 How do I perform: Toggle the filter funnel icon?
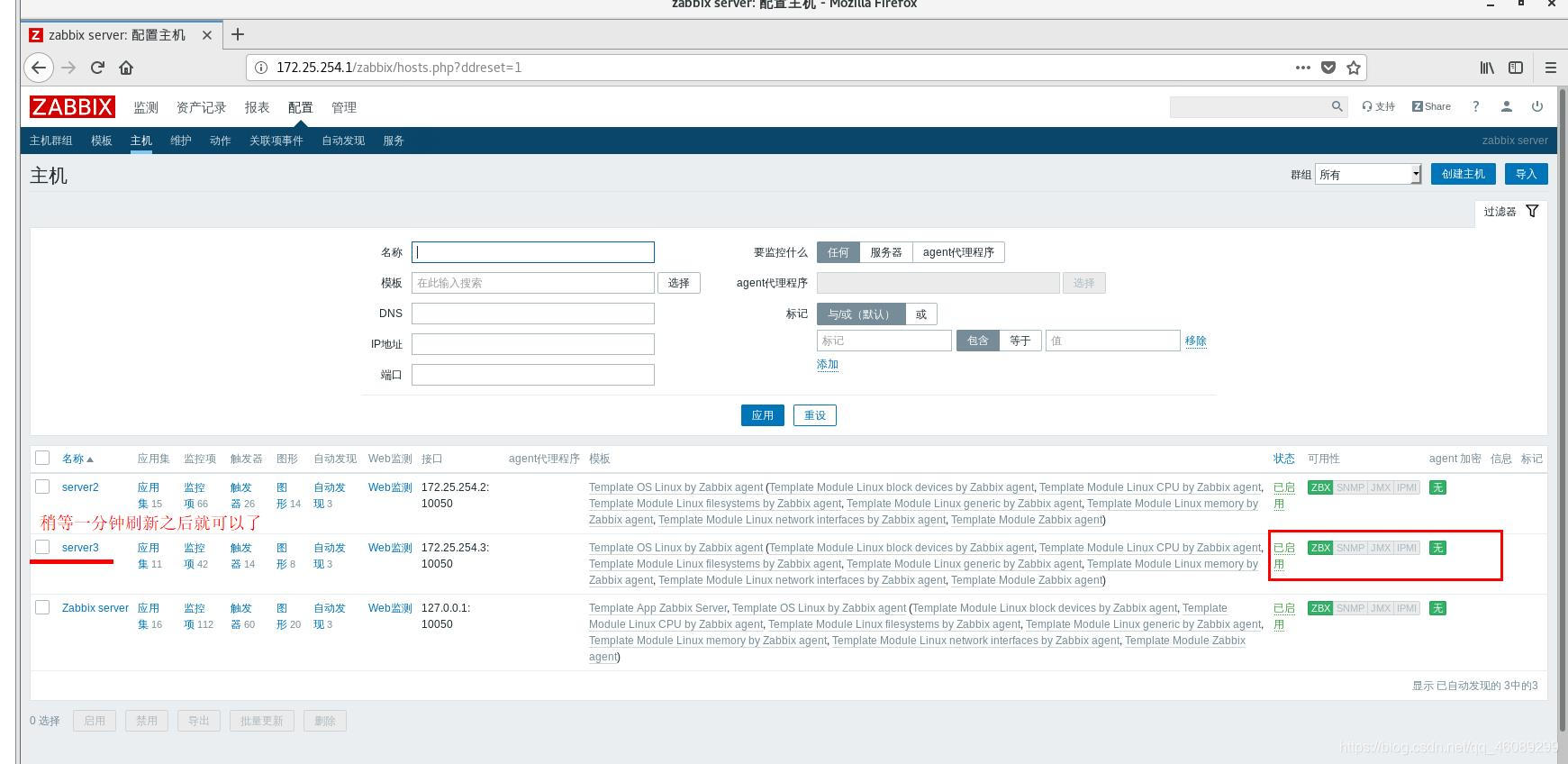coord(1532,211)
